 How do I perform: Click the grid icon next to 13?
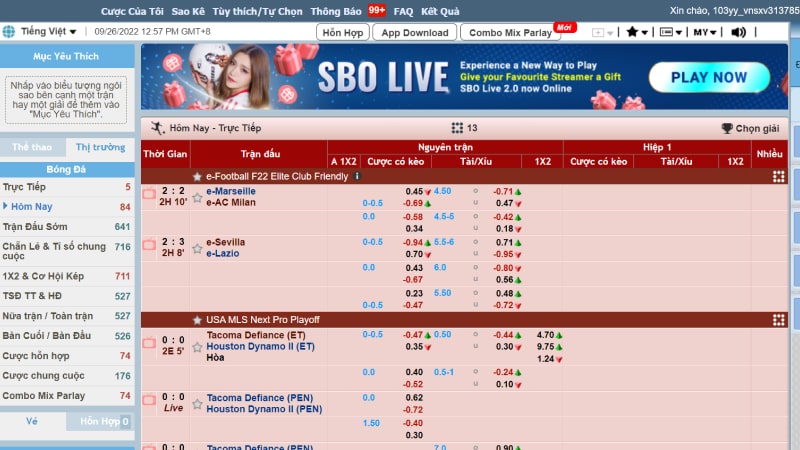click(457, 128)
